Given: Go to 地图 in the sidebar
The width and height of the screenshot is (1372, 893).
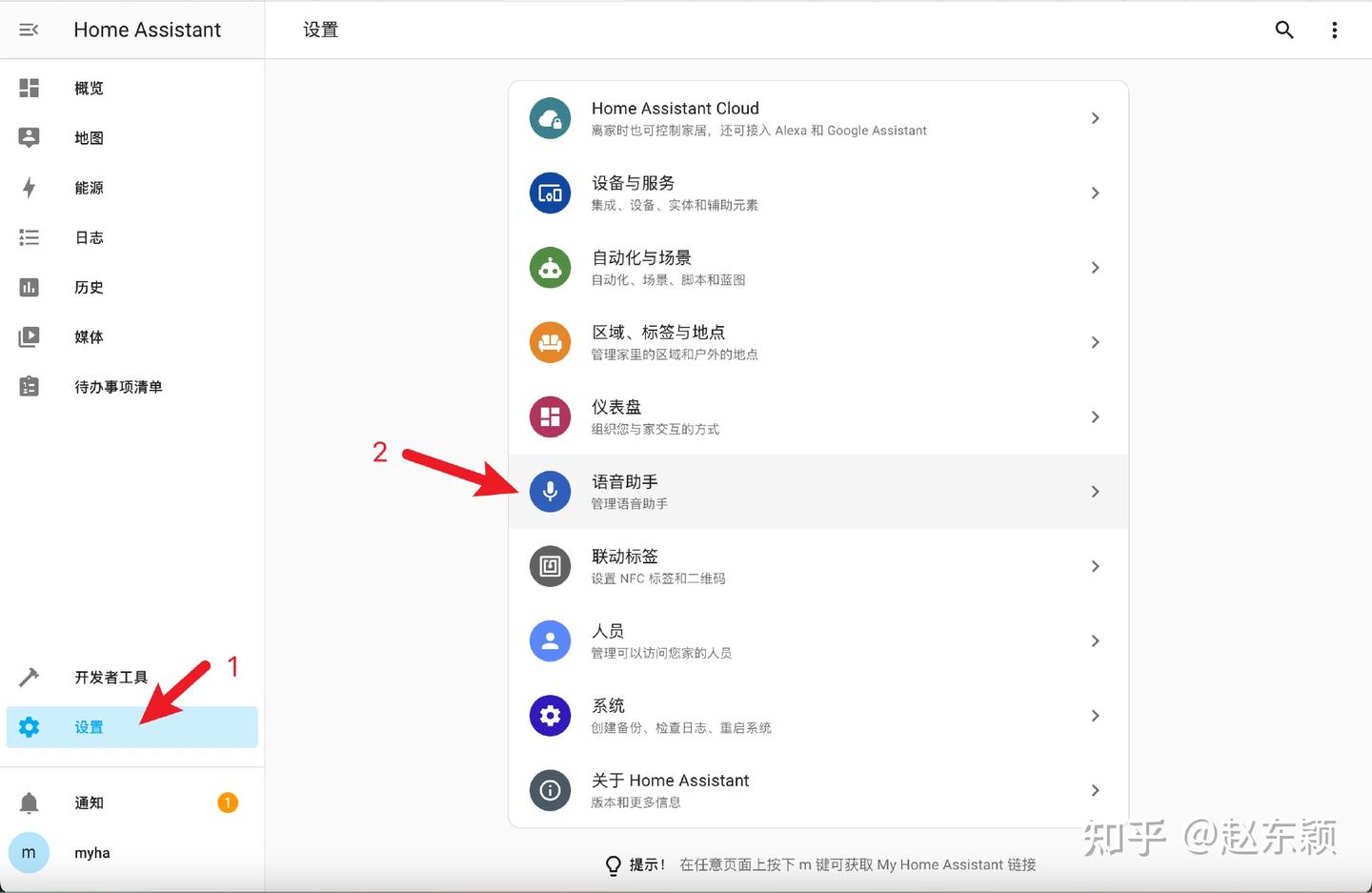Looking at the screenshot, I should point(132,137).
